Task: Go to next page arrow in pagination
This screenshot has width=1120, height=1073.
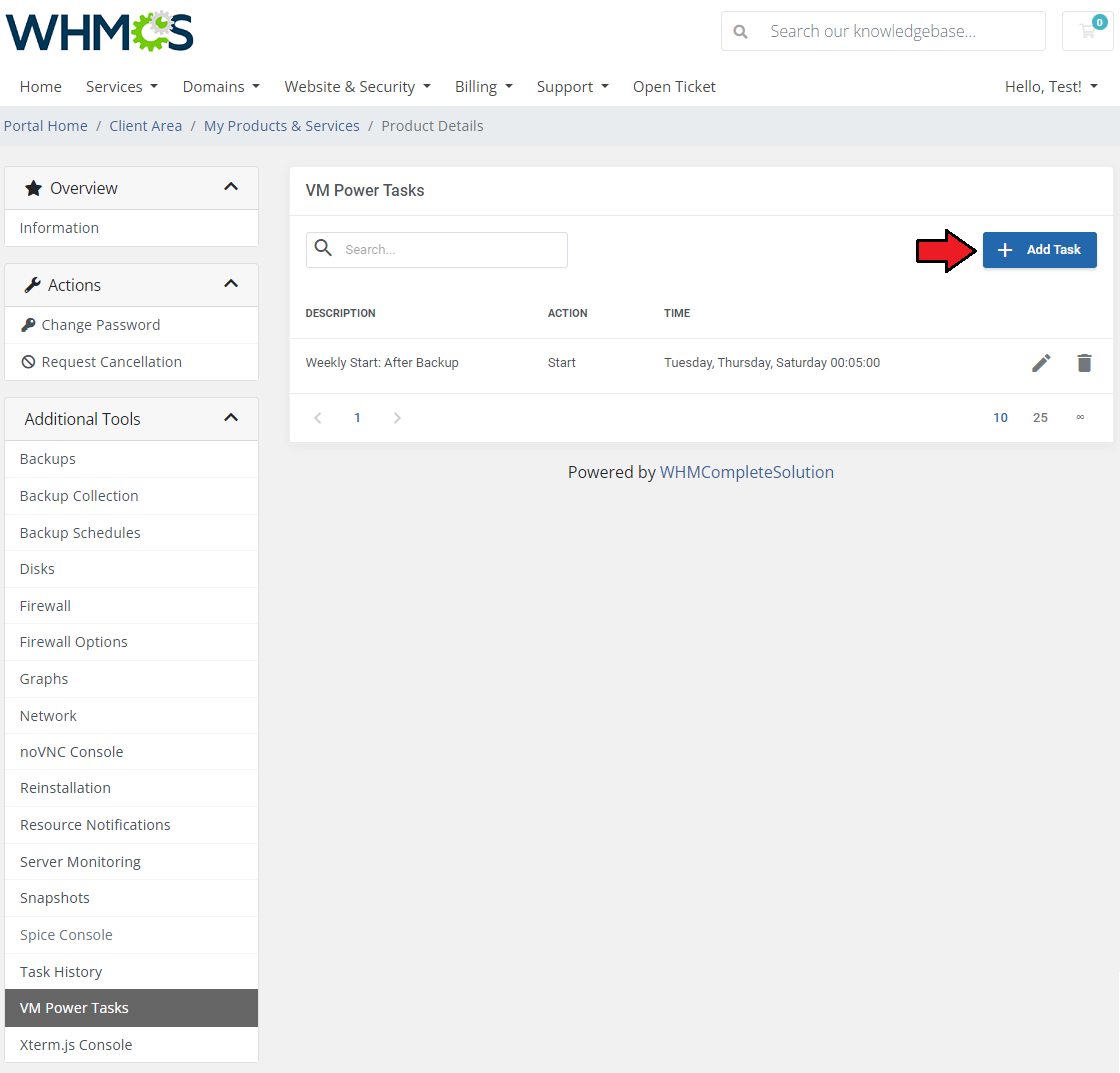Action: (x=397, y=418)
